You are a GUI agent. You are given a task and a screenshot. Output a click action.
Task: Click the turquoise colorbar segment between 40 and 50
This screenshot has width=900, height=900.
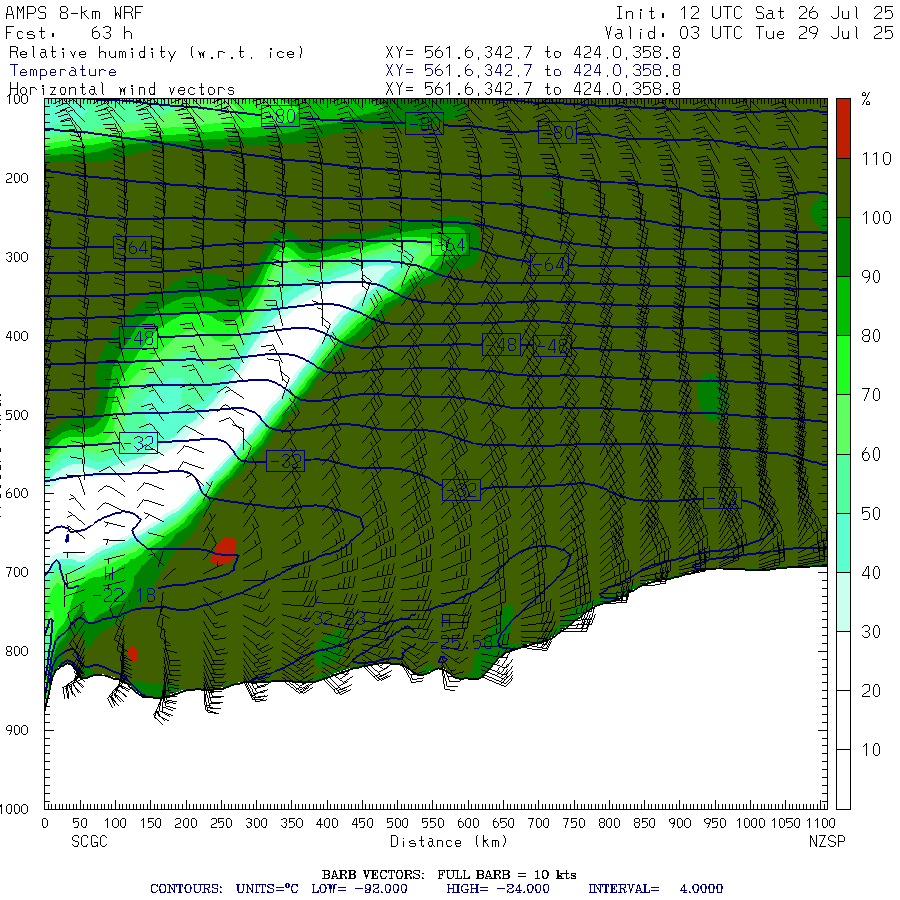tap(843, 543)
